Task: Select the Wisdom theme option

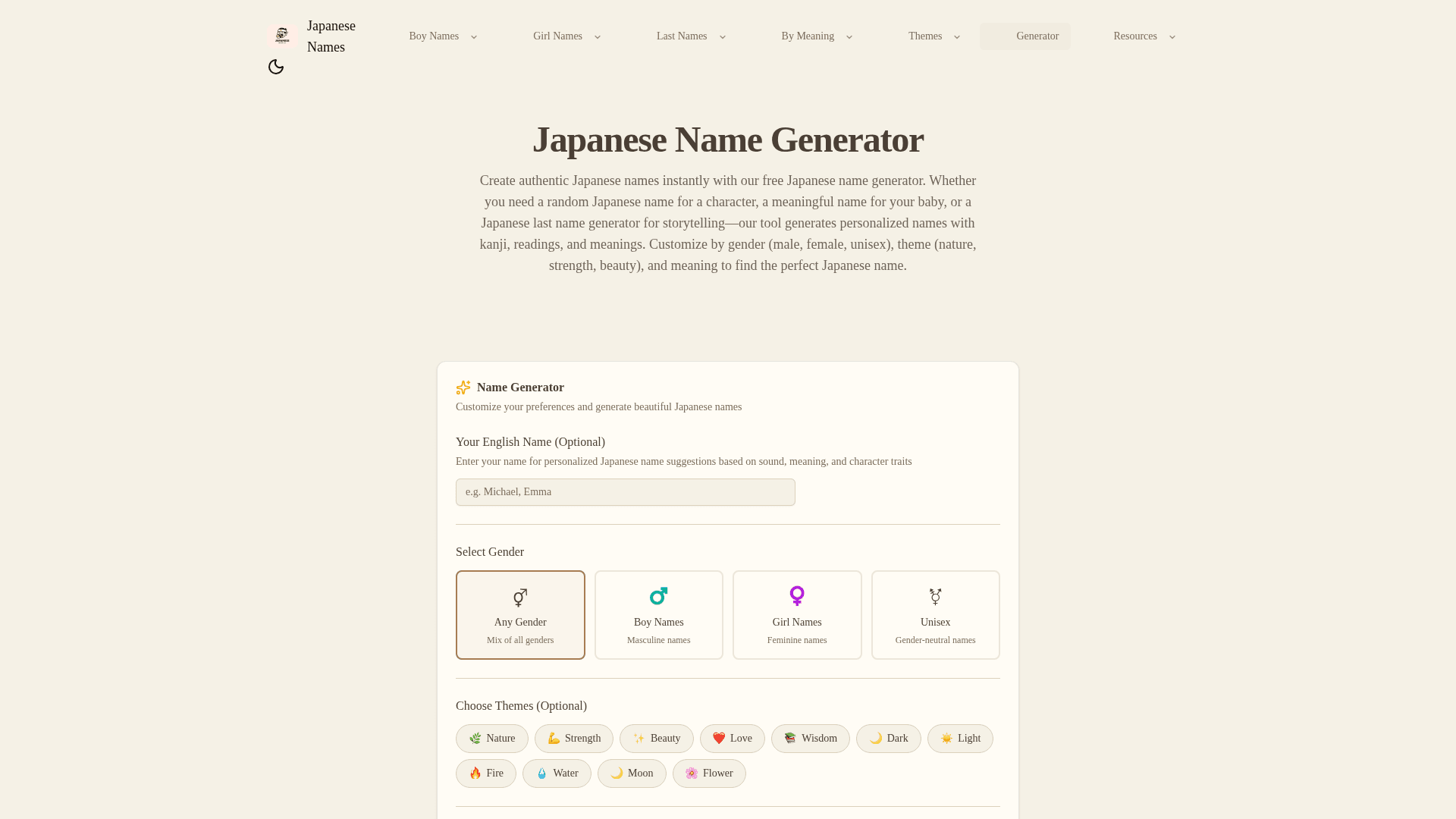Action: 811,738
